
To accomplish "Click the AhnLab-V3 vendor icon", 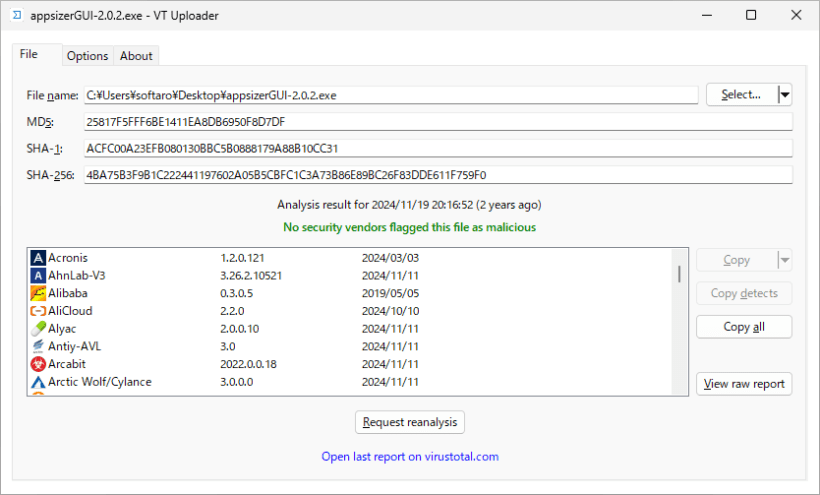I will click(38, 275).
